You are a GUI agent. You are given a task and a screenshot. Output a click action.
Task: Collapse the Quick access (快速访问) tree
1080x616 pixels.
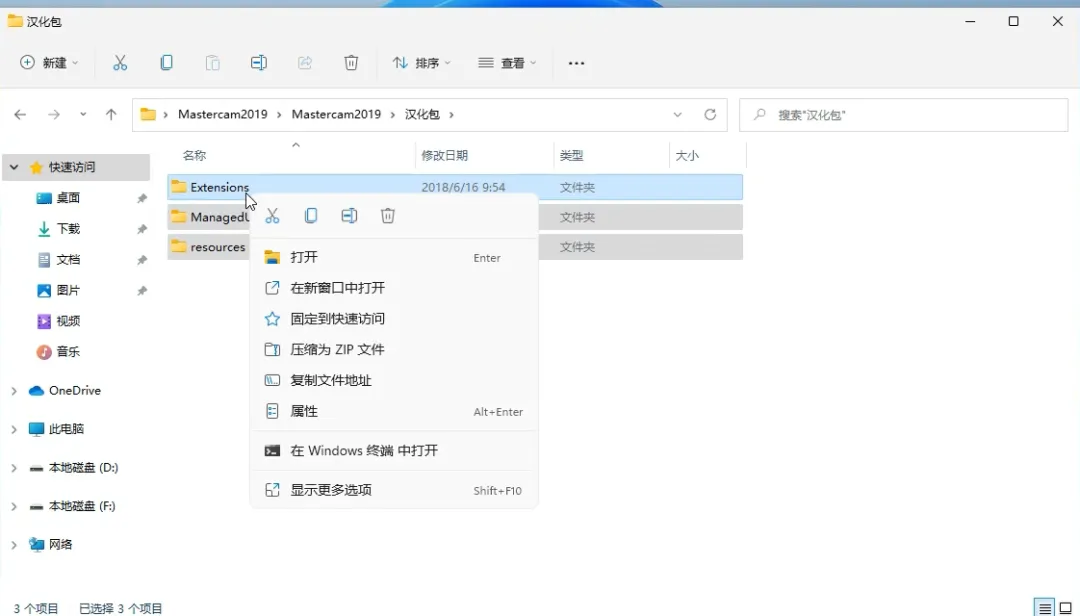(x=14, y=167)
